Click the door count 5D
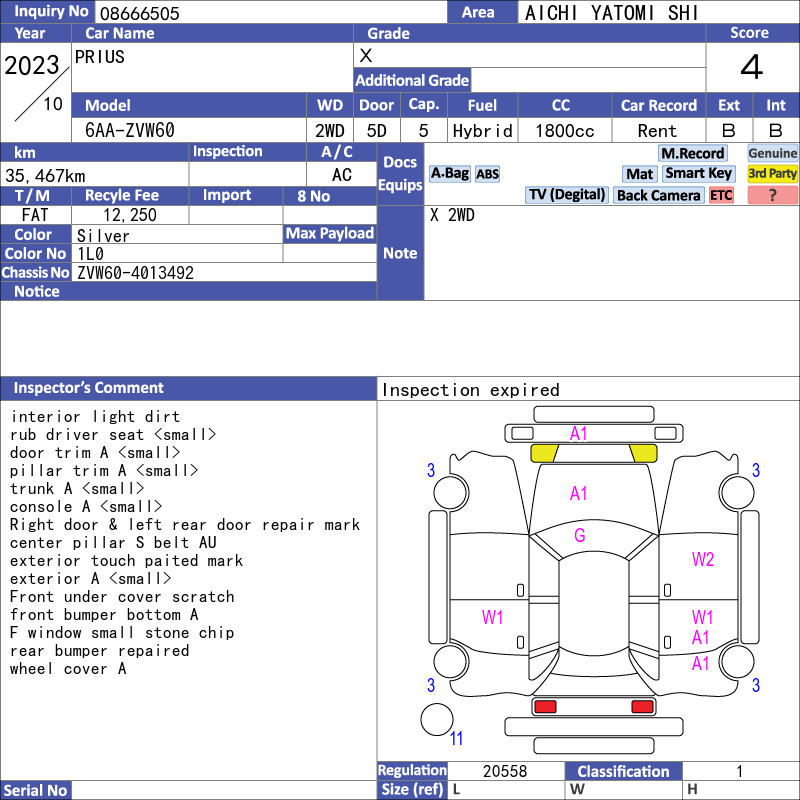 [377, 131]
